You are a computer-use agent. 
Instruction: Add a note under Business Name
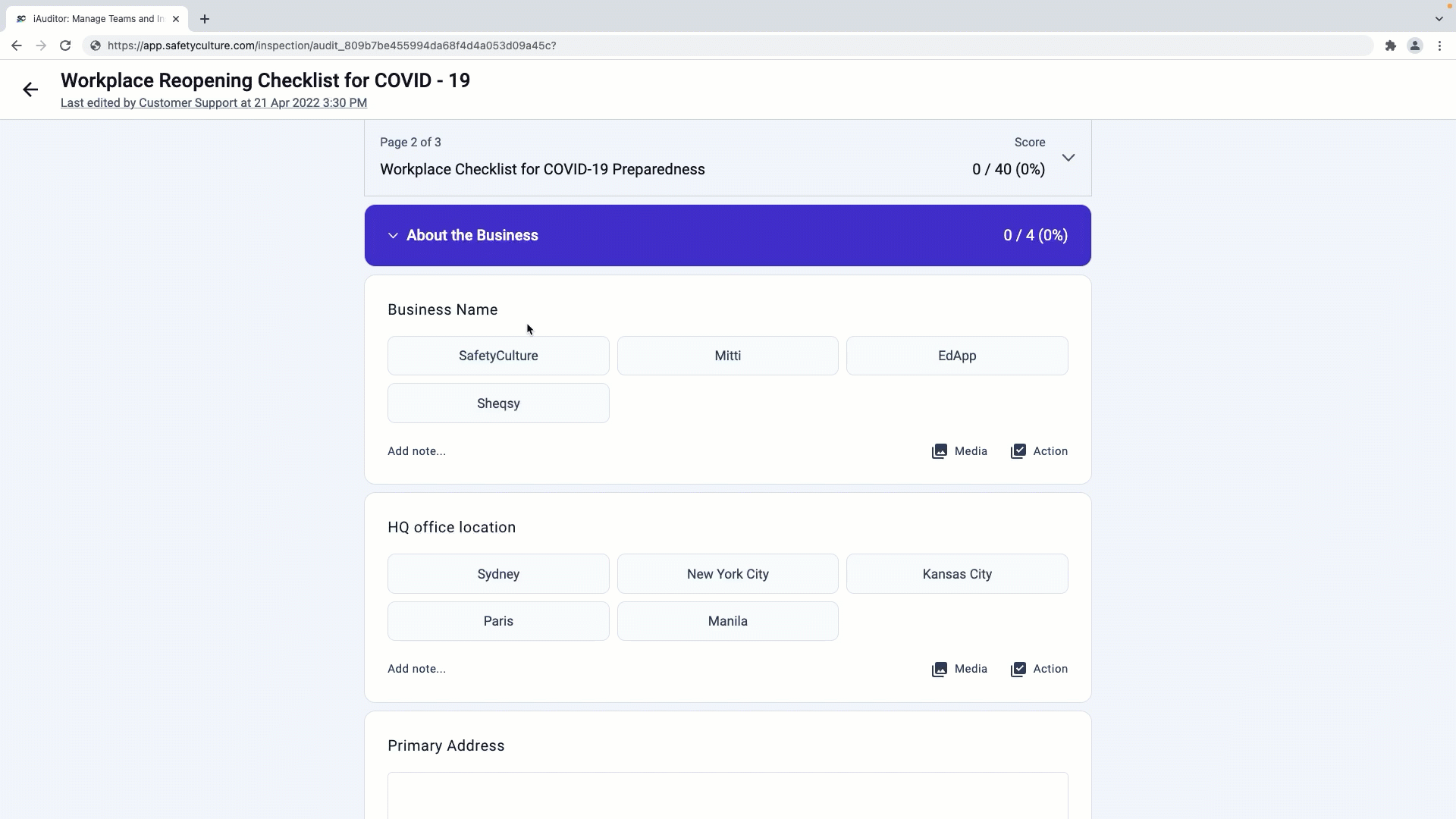[x=416, y=451]
